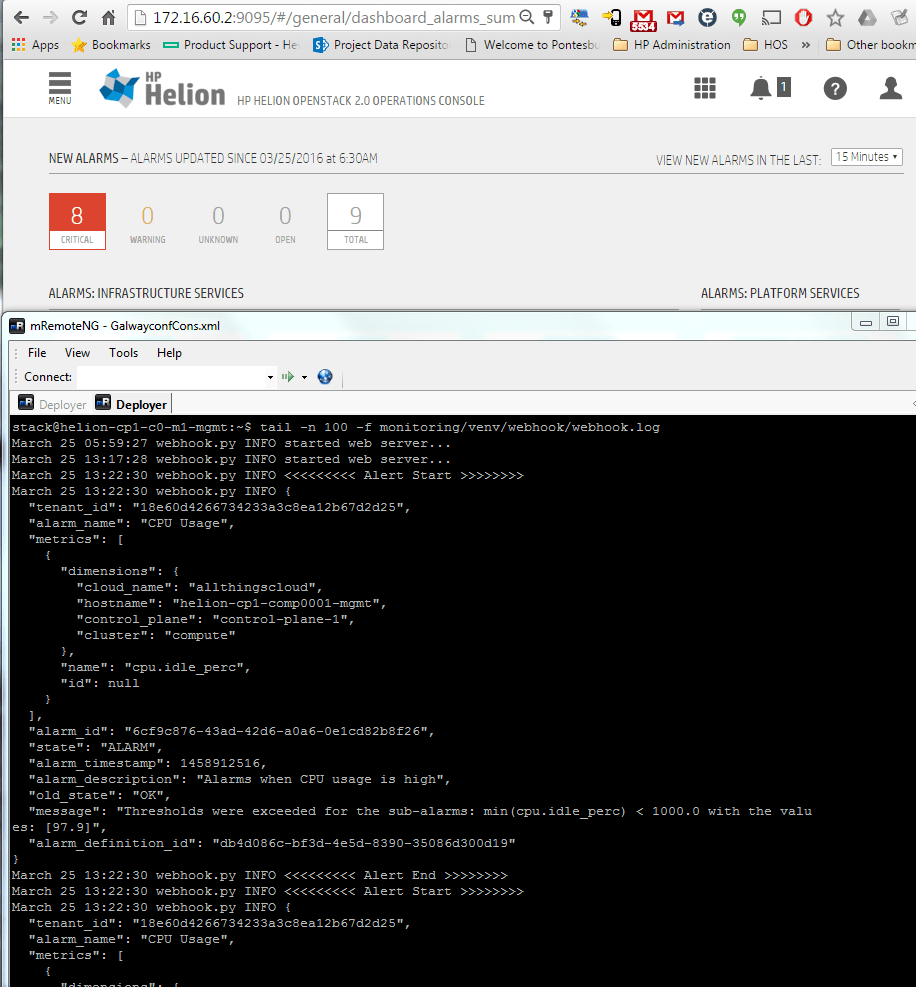Open the Helion apps grid icon
916x987 pixels.
pos(705,88)
